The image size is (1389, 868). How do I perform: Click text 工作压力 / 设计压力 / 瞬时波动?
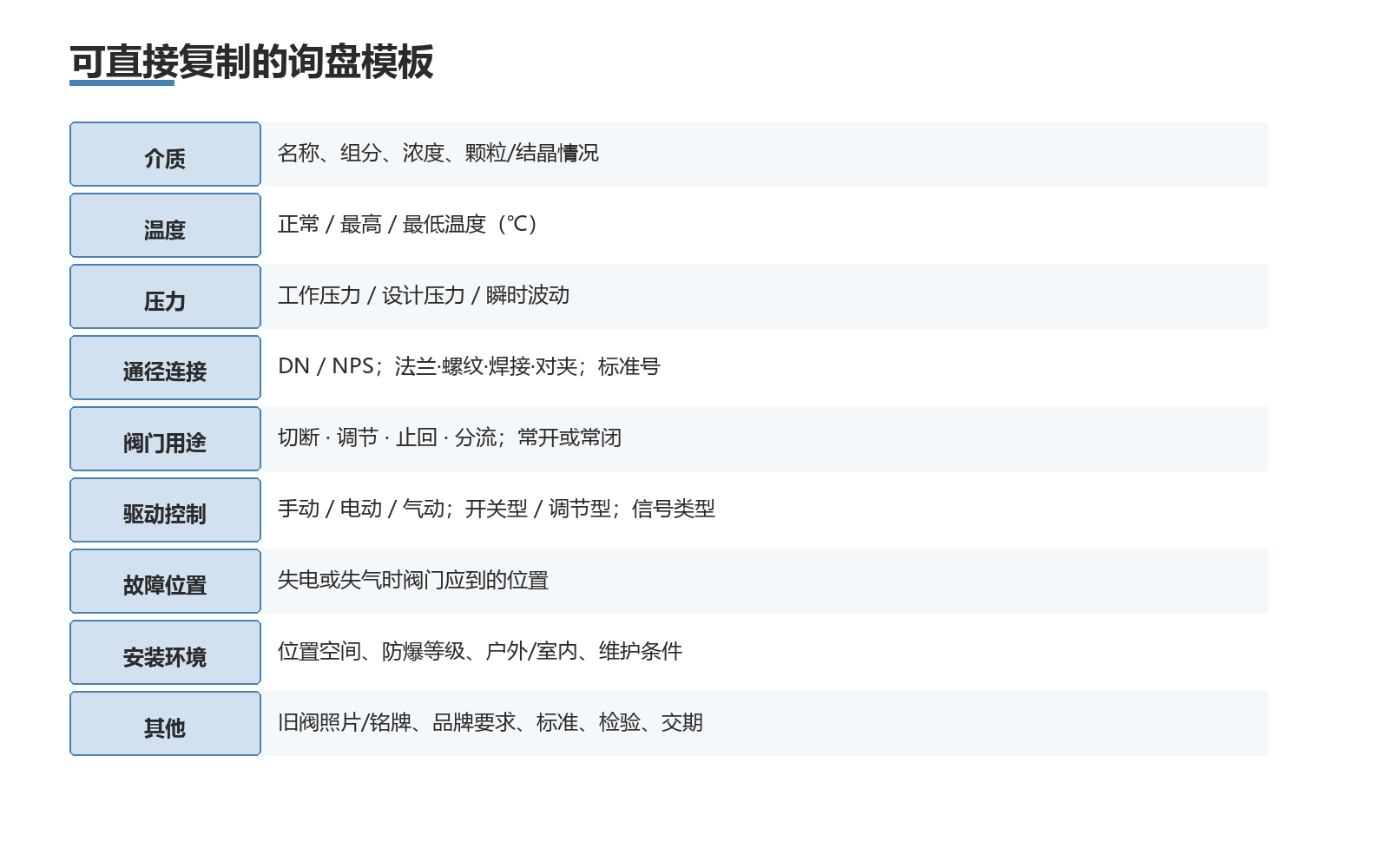(x=424, y=295)
